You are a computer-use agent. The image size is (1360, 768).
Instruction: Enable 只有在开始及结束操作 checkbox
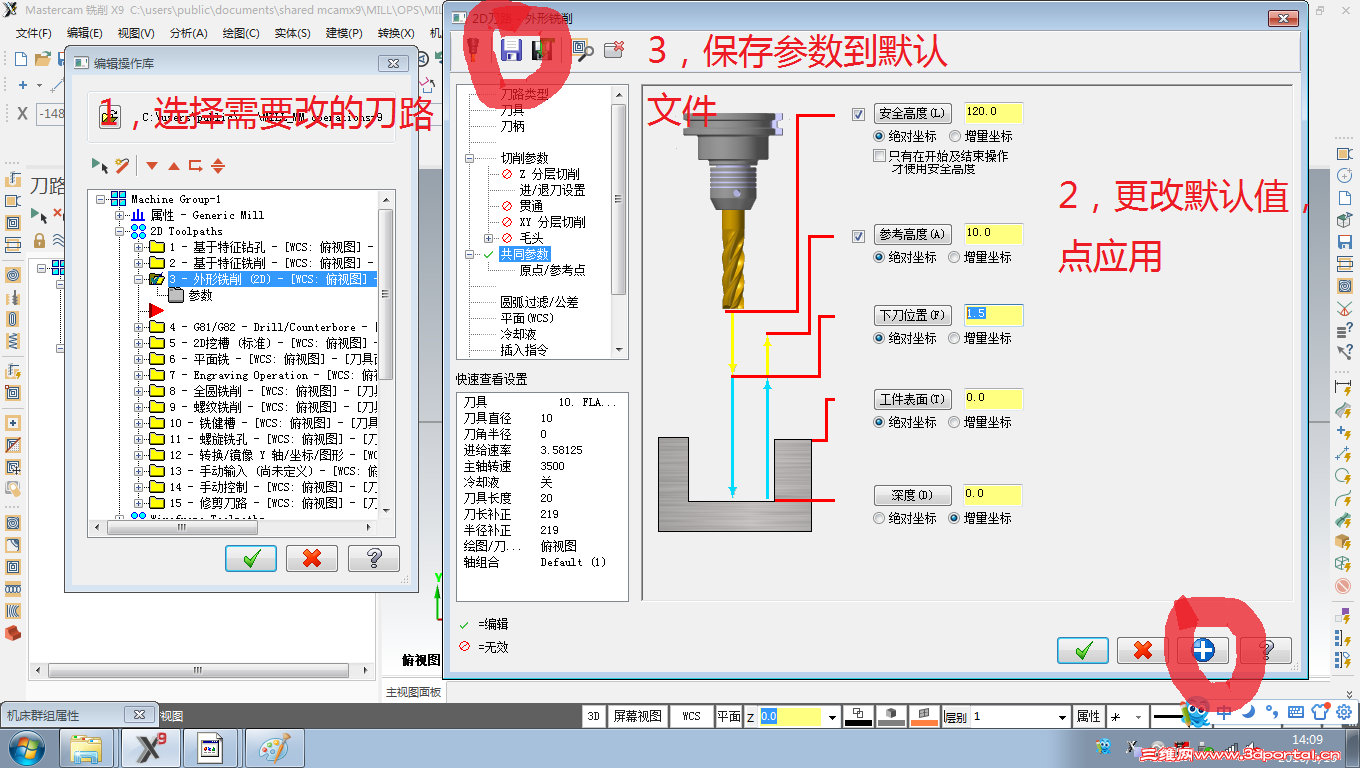pyautogui.click(x=879, y=156)
